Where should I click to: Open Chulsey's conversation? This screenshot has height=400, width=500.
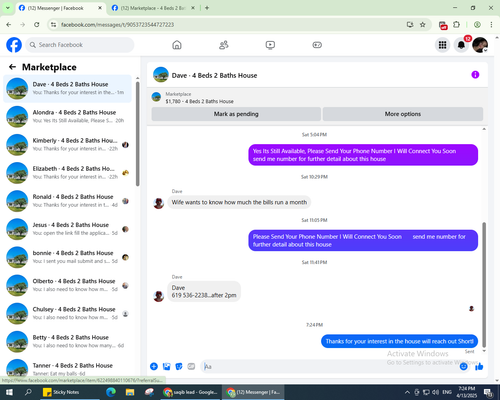click(67, 313)
